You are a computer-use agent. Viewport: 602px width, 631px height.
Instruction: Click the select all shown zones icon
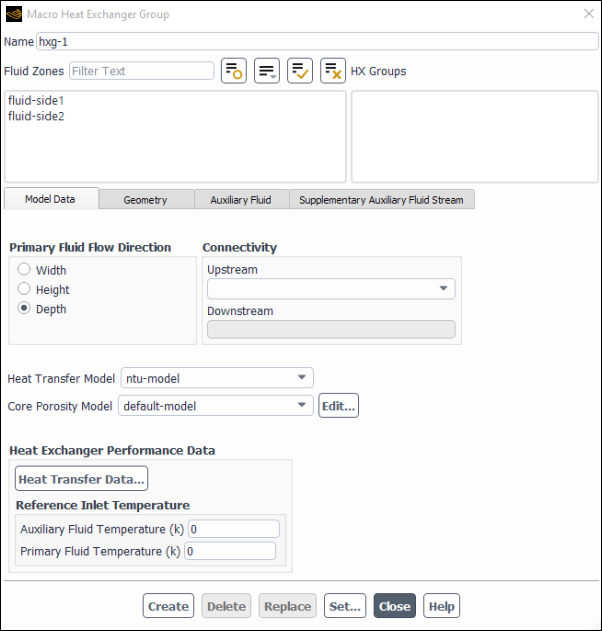[x=300, y=71]
